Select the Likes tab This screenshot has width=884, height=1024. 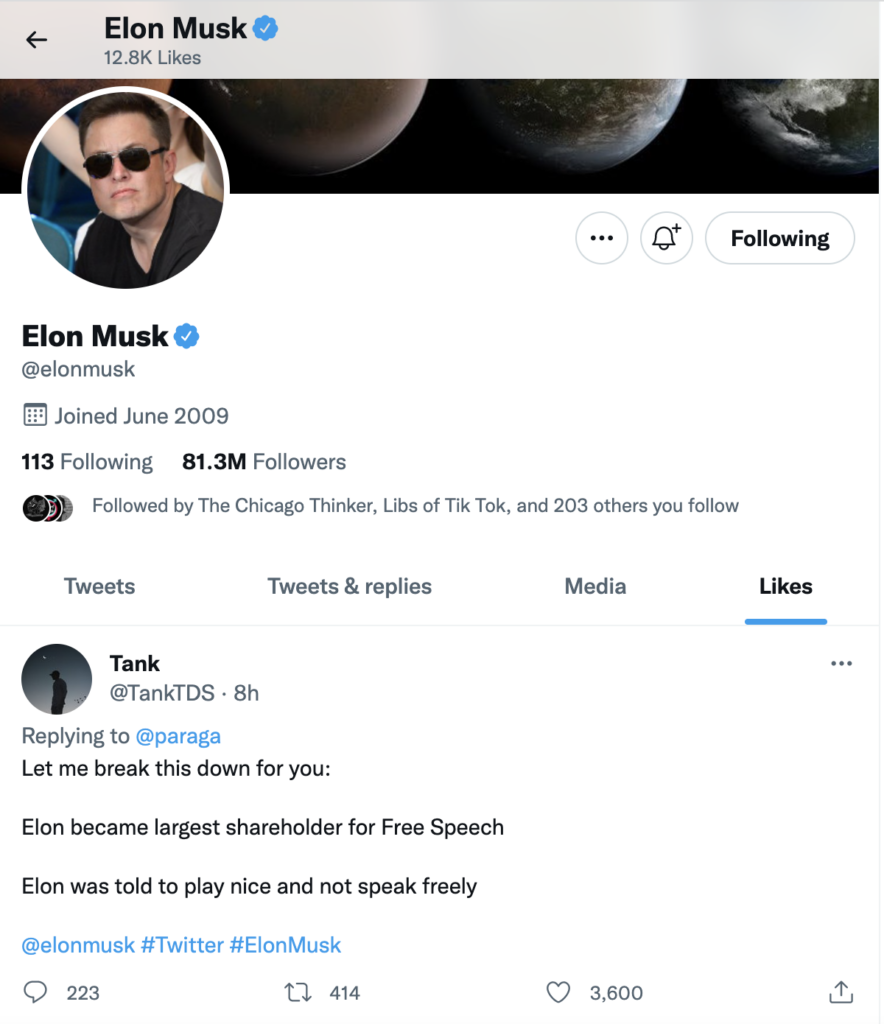[785, 586]
